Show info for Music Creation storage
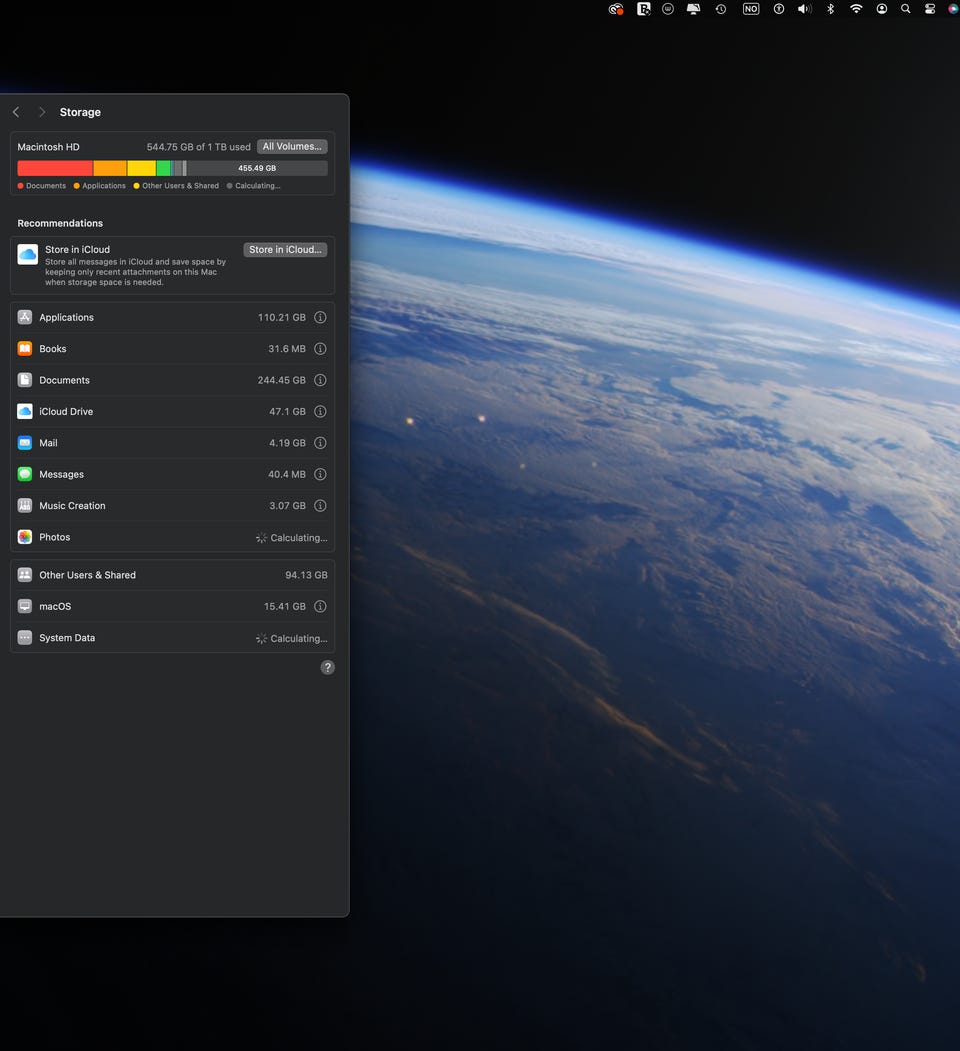960x1051 pixels. click(x=320, y=506)
